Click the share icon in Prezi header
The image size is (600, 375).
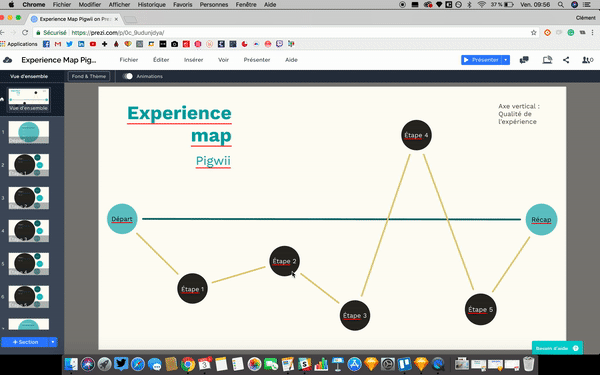(x=566, y=60)
